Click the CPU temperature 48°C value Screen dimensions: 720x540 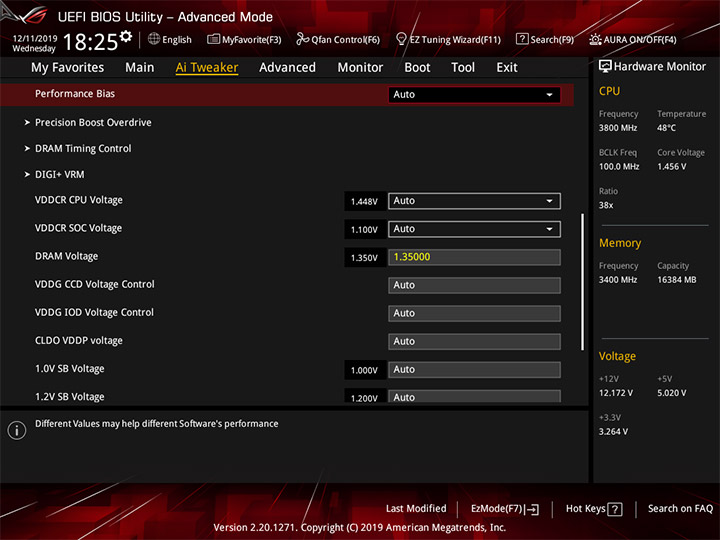tap(666, 128)
